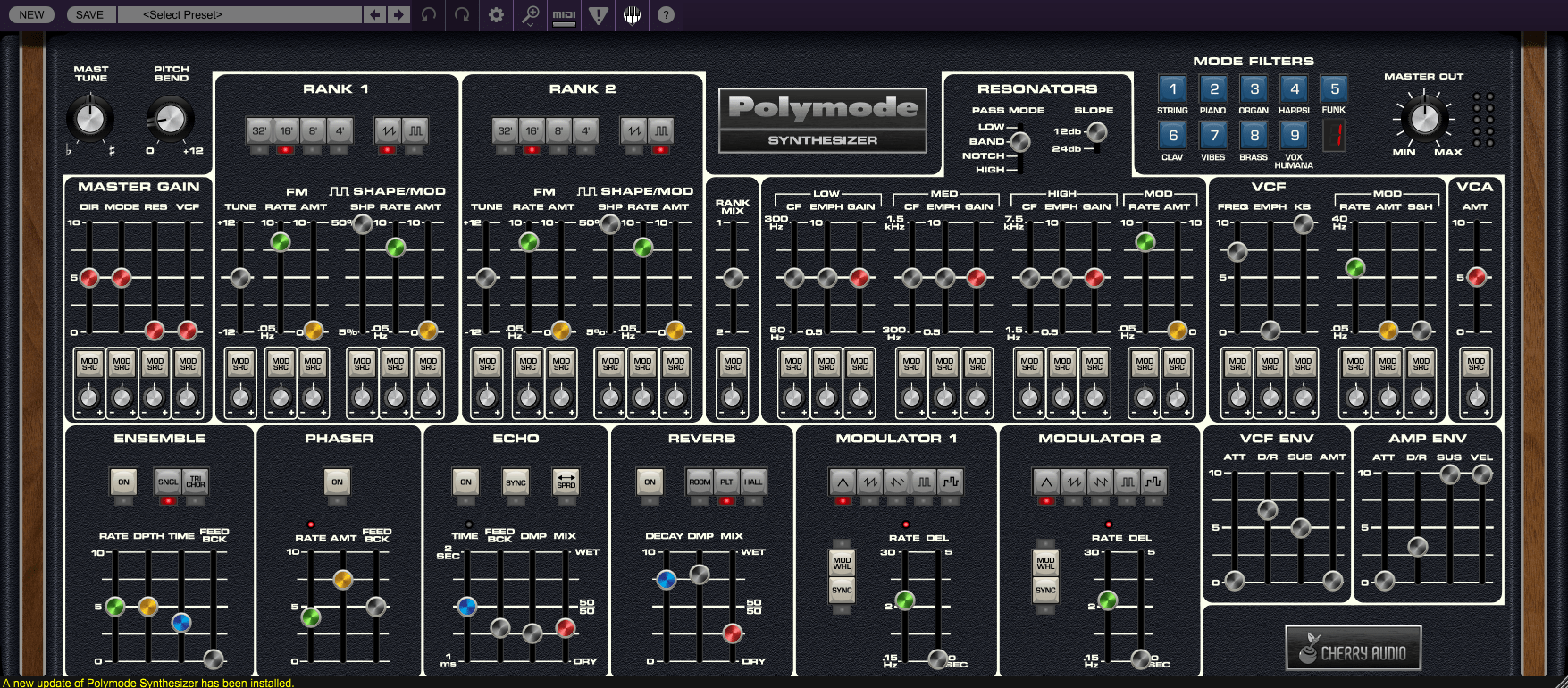Open MOD SRC under Master Gain DIR
This screenshot has width=1568, height=688.
89,365
